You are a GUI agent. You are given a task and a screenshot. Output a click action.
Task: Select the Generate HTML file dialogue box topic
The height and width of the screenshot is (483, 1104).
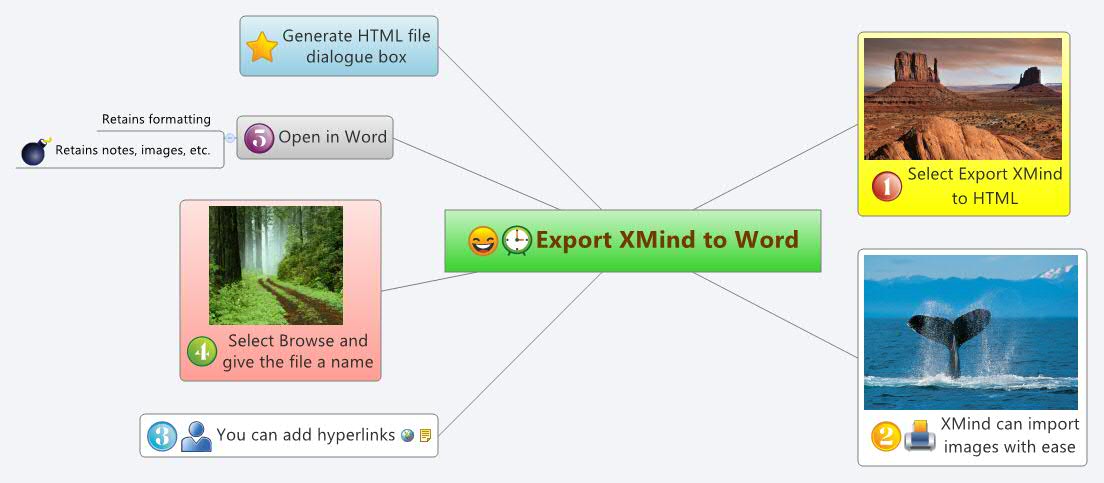[356, 46]
